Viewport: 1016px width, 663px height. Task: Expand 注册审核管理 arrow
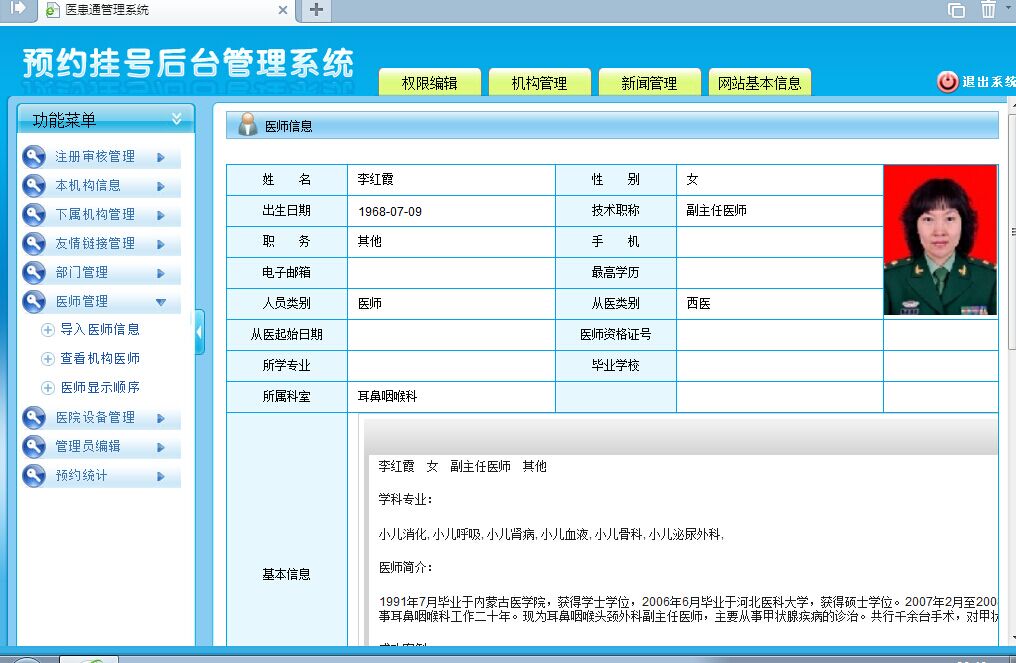point(161,157)
